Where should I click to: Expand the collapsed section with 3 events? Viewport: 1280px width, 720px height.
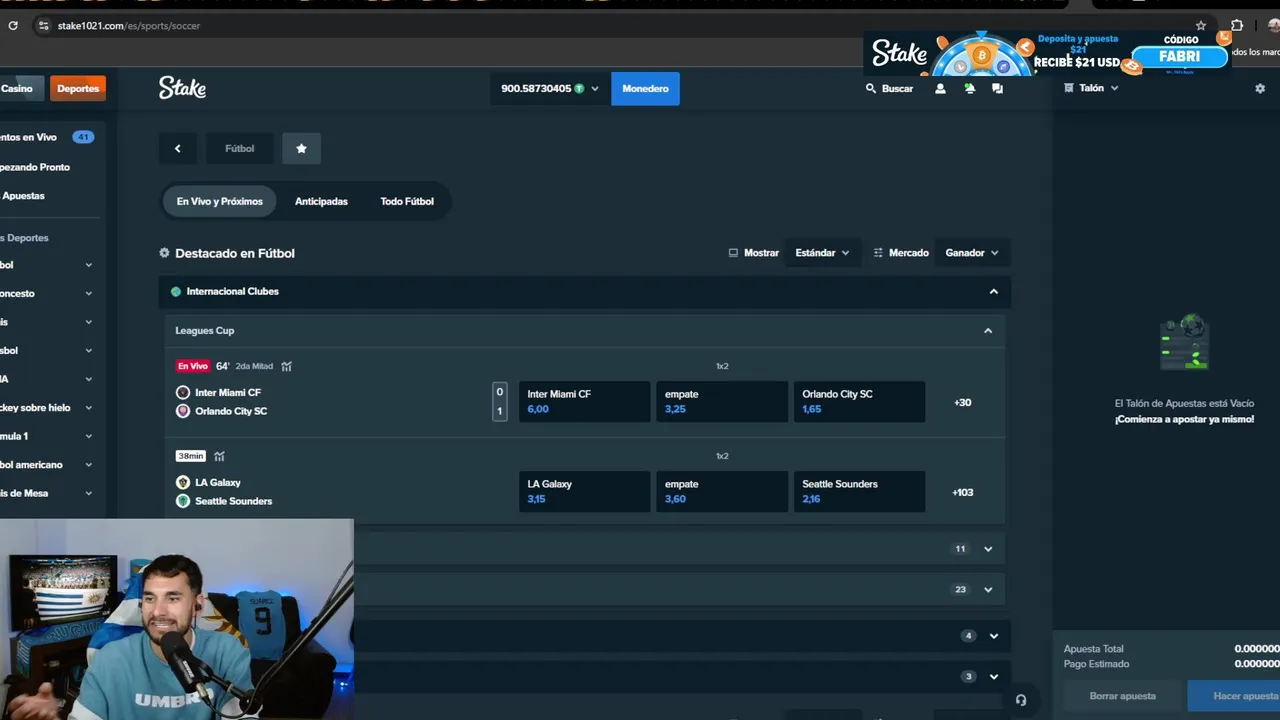pyautogui.click(x=993, y=677)
